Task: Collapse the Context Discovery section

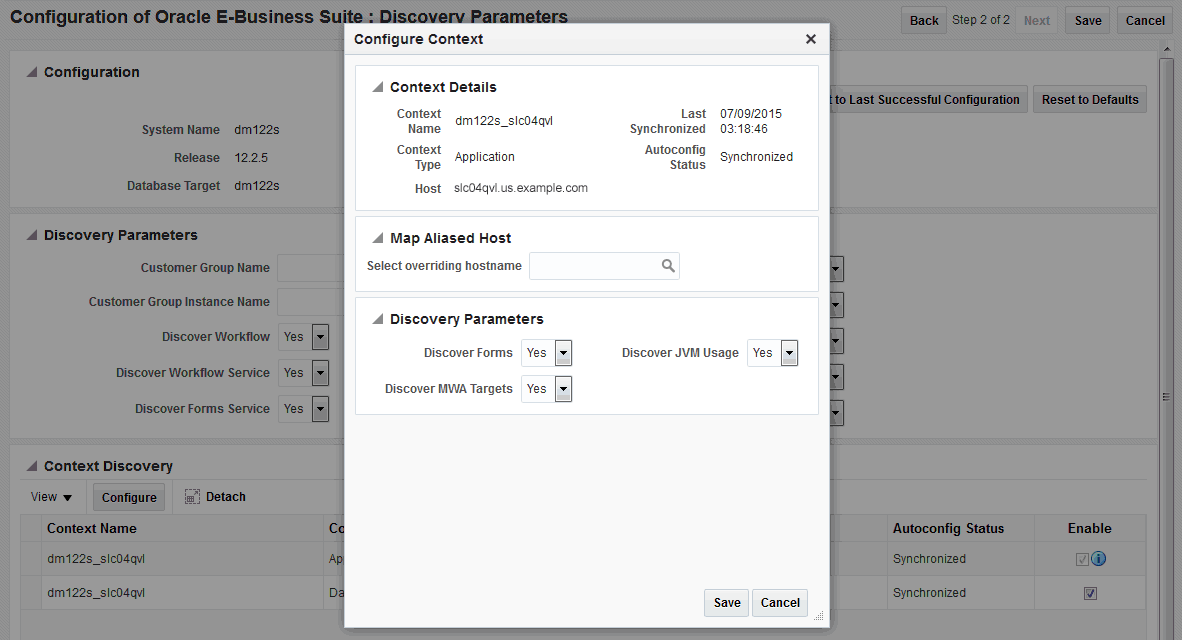Action: point(32,467)
